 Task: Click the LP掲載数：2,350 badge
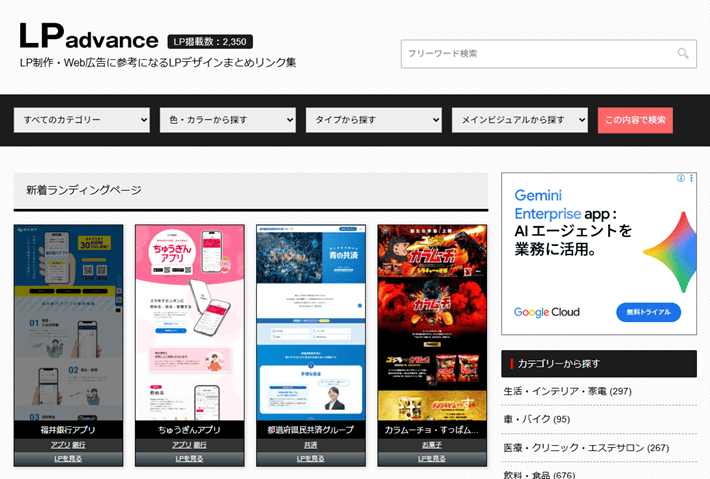(210, 42)
